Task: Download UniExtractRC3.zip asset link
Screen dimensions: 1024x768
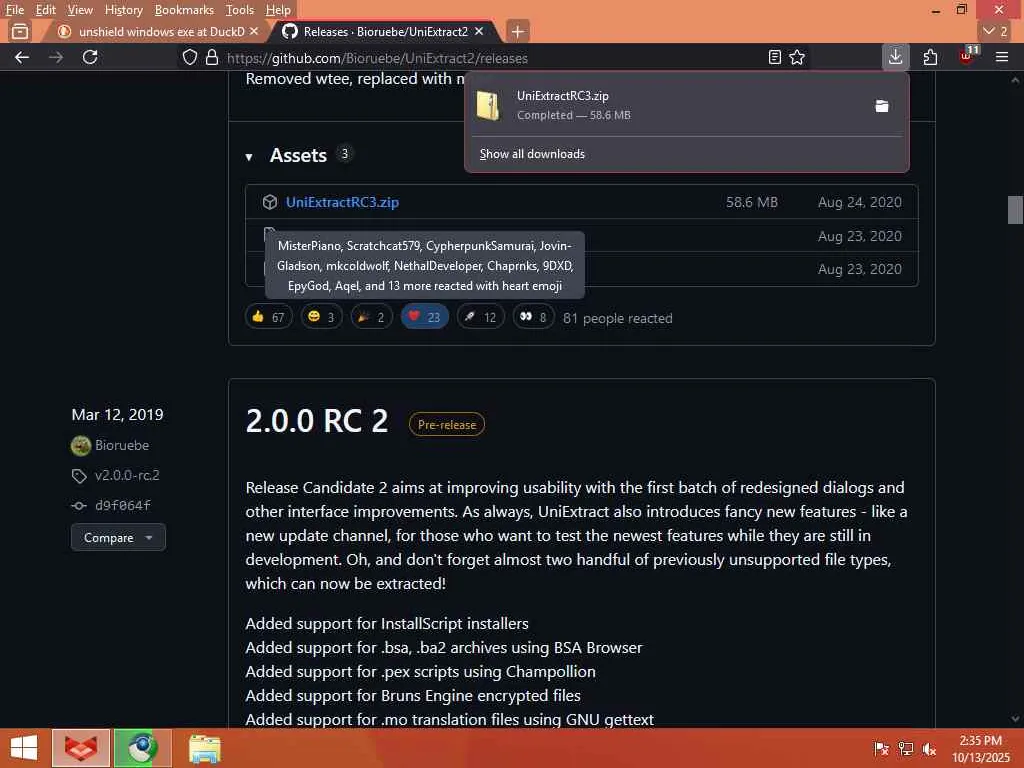Action: click(x=342, y=202)
